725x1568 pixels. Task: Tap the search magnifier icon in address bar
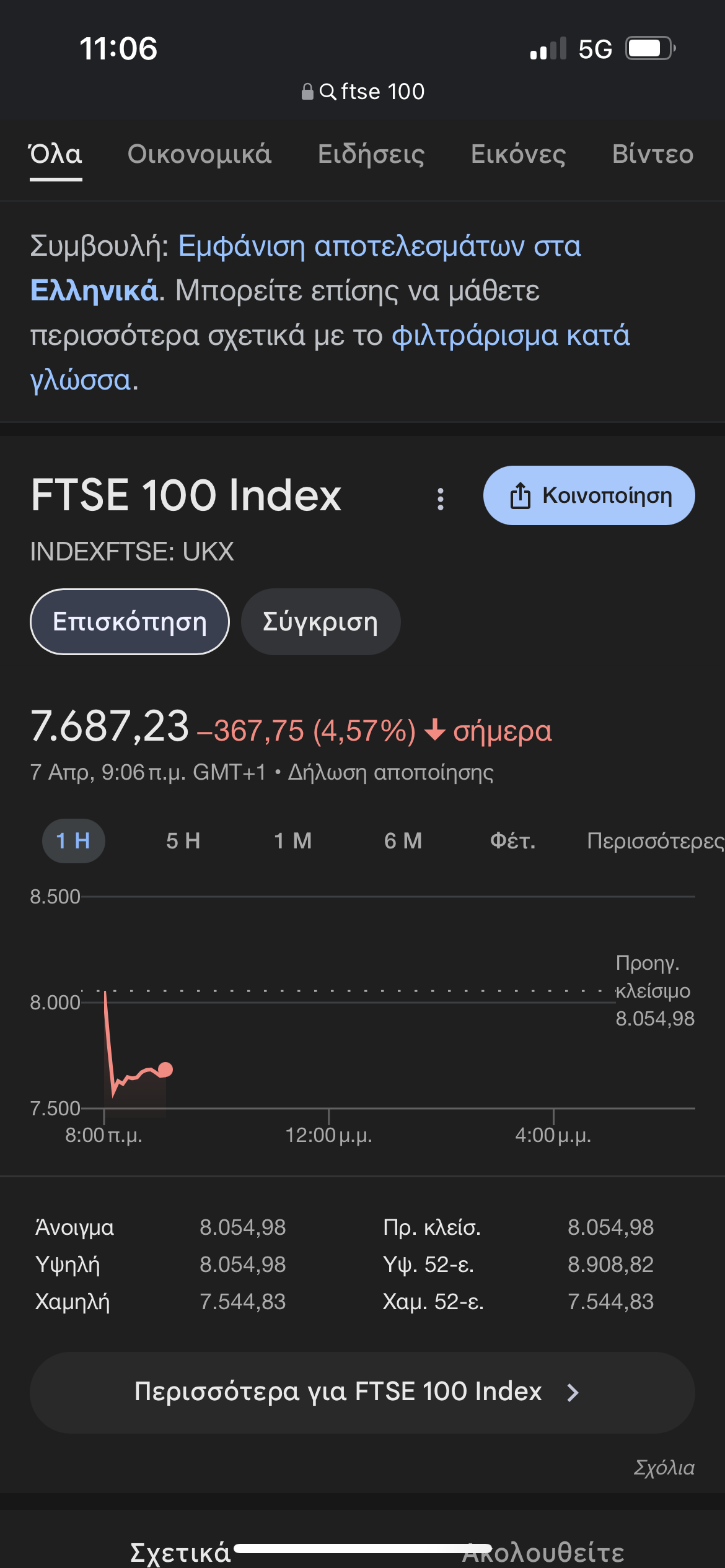328,92
